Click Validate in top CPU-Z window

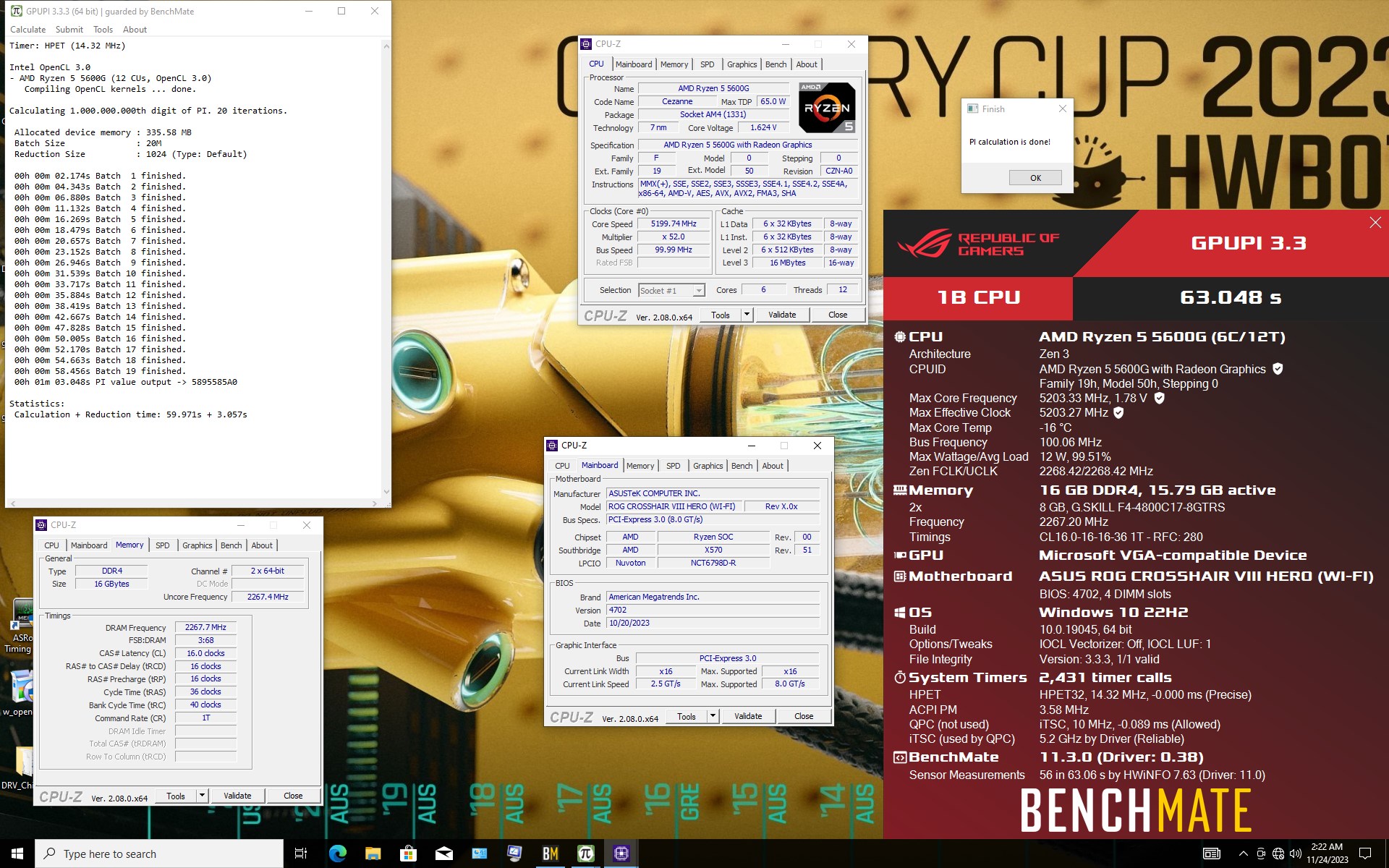[782, 315]
